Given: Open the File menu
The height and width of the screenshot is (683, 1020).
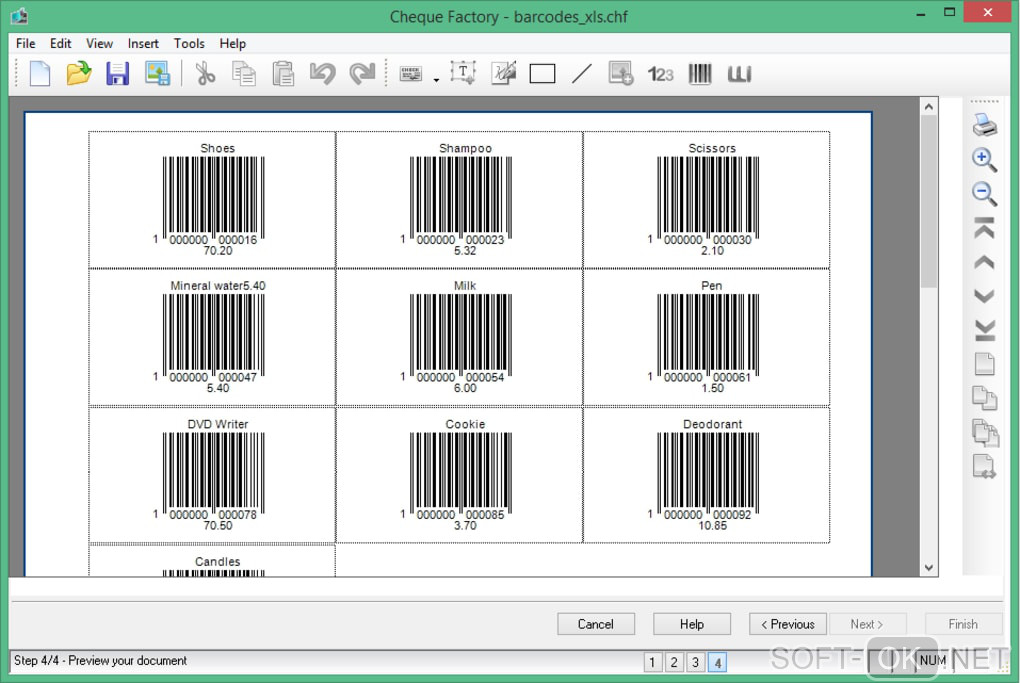Looking at the screenshot, I should pyautogui.click(x=25, y=44).
